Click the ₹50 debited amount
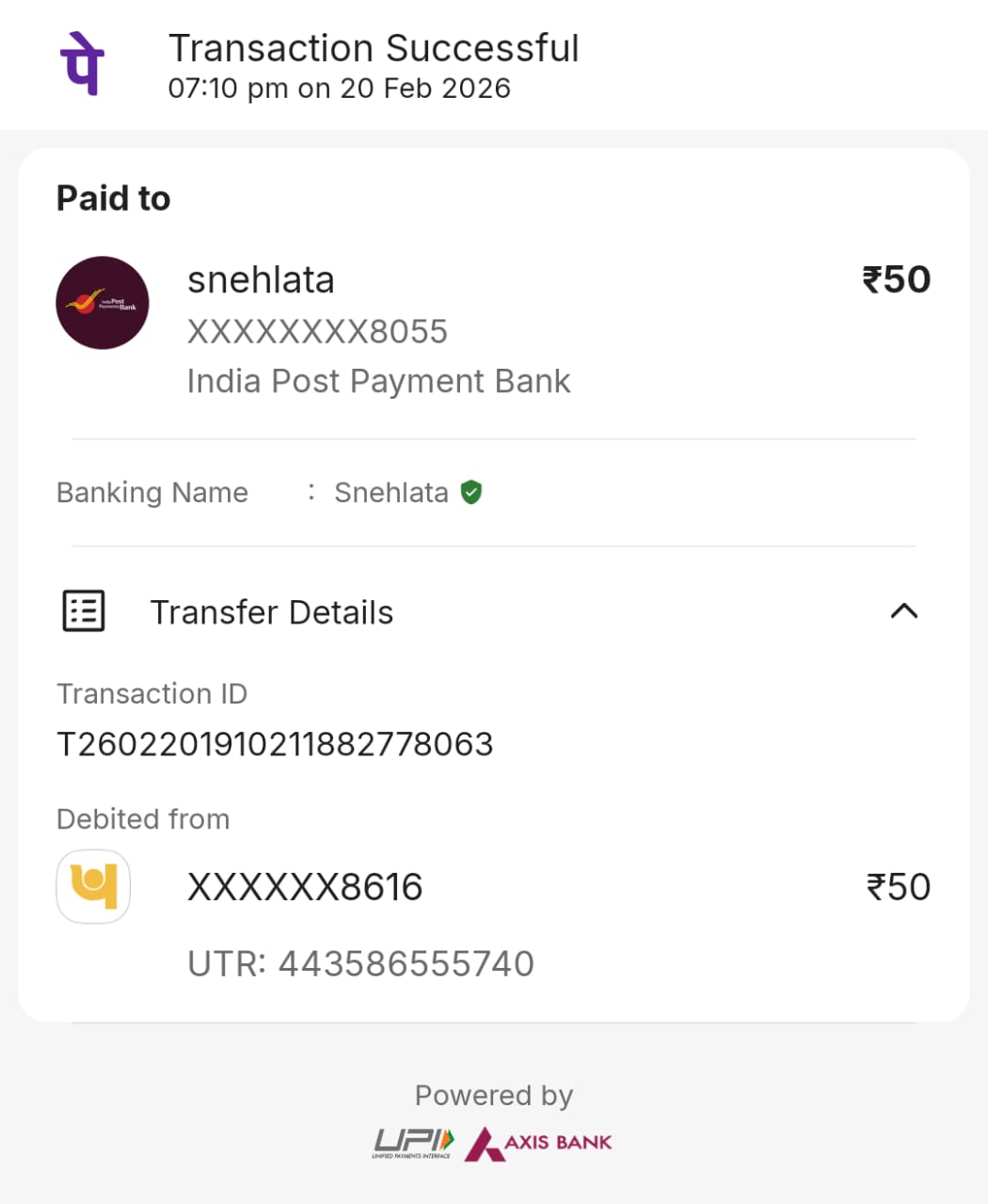 (898, 887)
